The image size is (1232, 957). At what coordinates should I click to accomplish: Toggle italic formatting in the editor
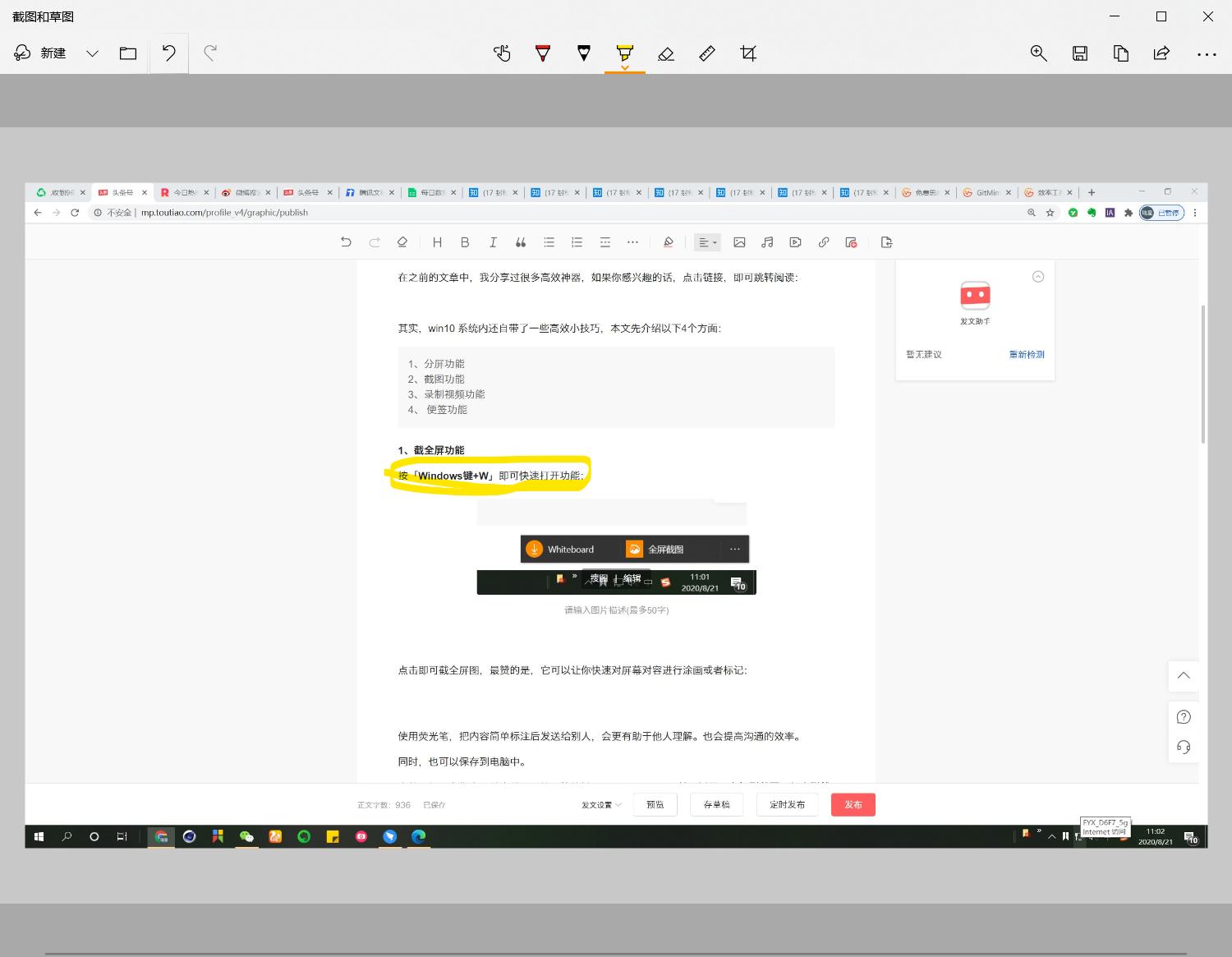(x=493, y=242)
